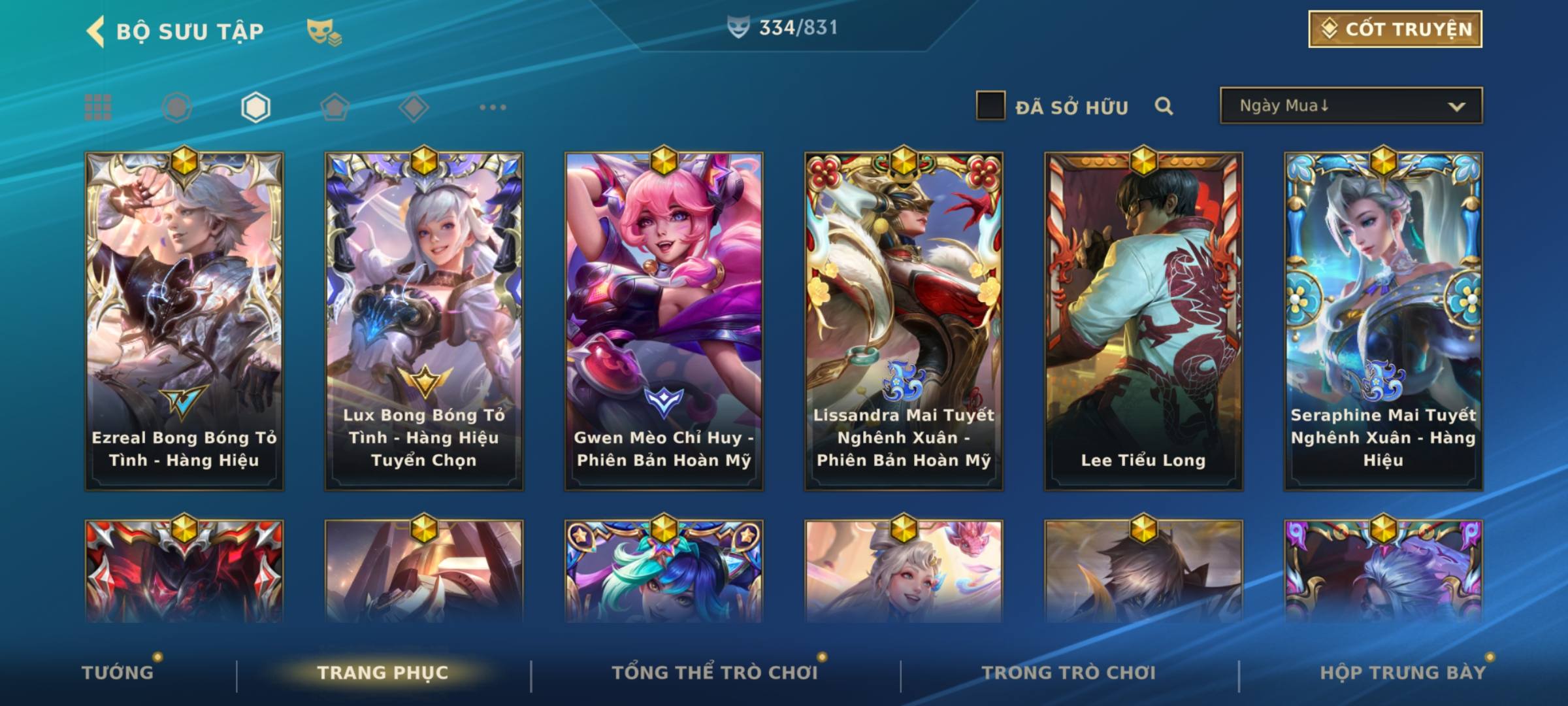Open the Trong Trò Chơi tab
The image size is (1568, 706).
coord(1069,672)
